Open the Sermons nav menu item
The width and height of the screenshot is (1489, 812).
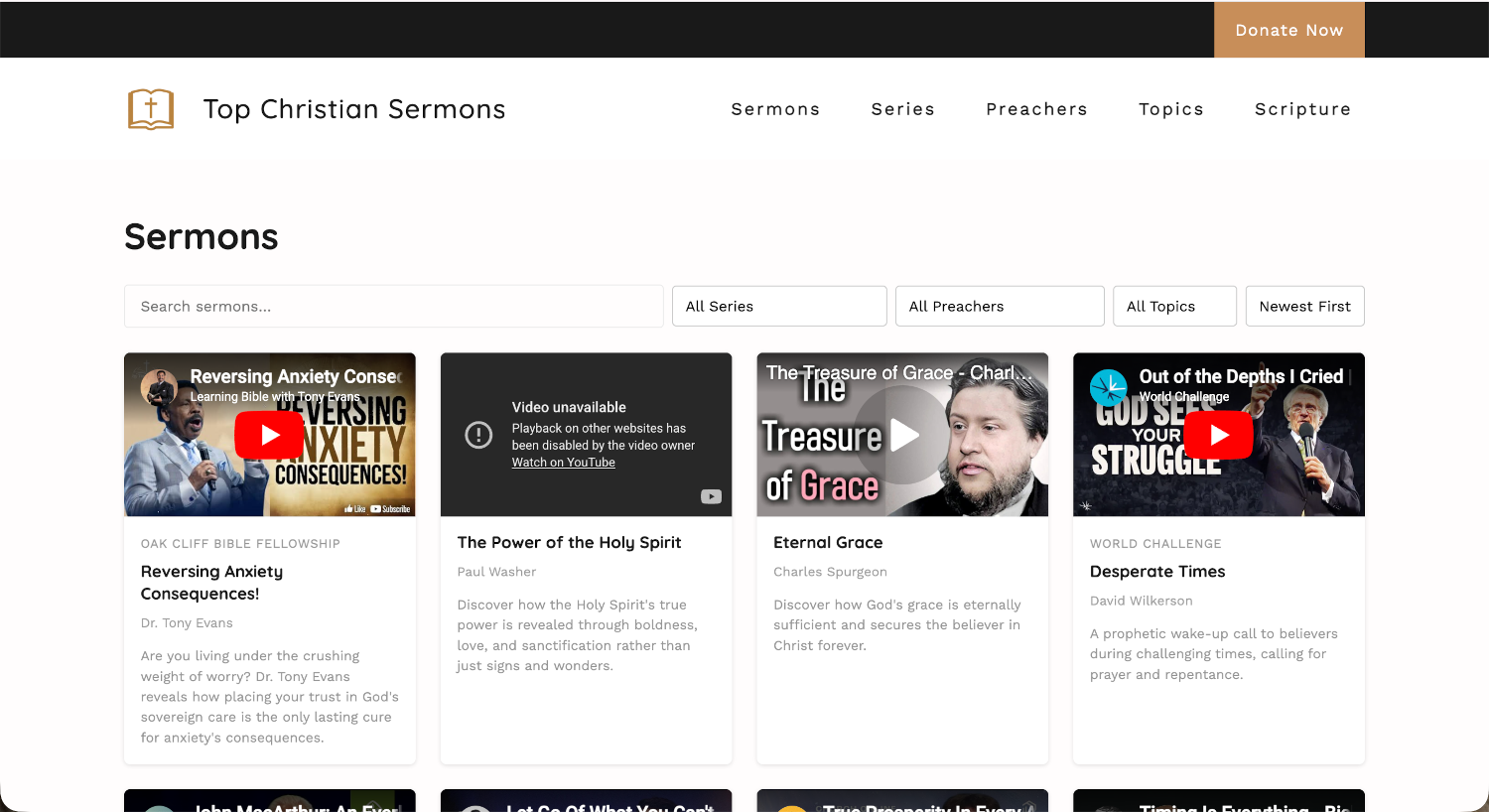[775, 109]
